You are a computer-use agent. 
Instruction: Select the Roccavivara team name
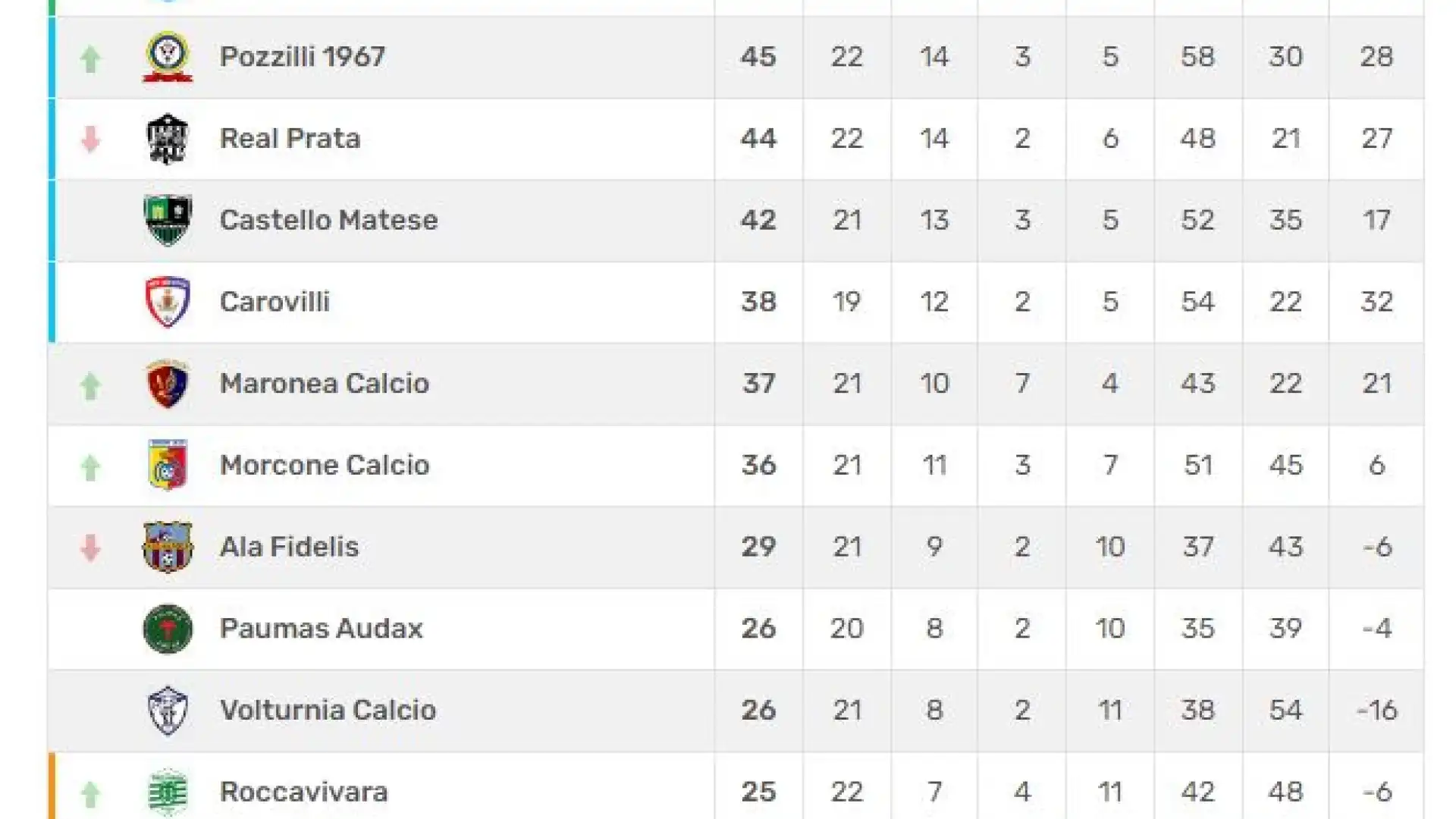(304, 792)
